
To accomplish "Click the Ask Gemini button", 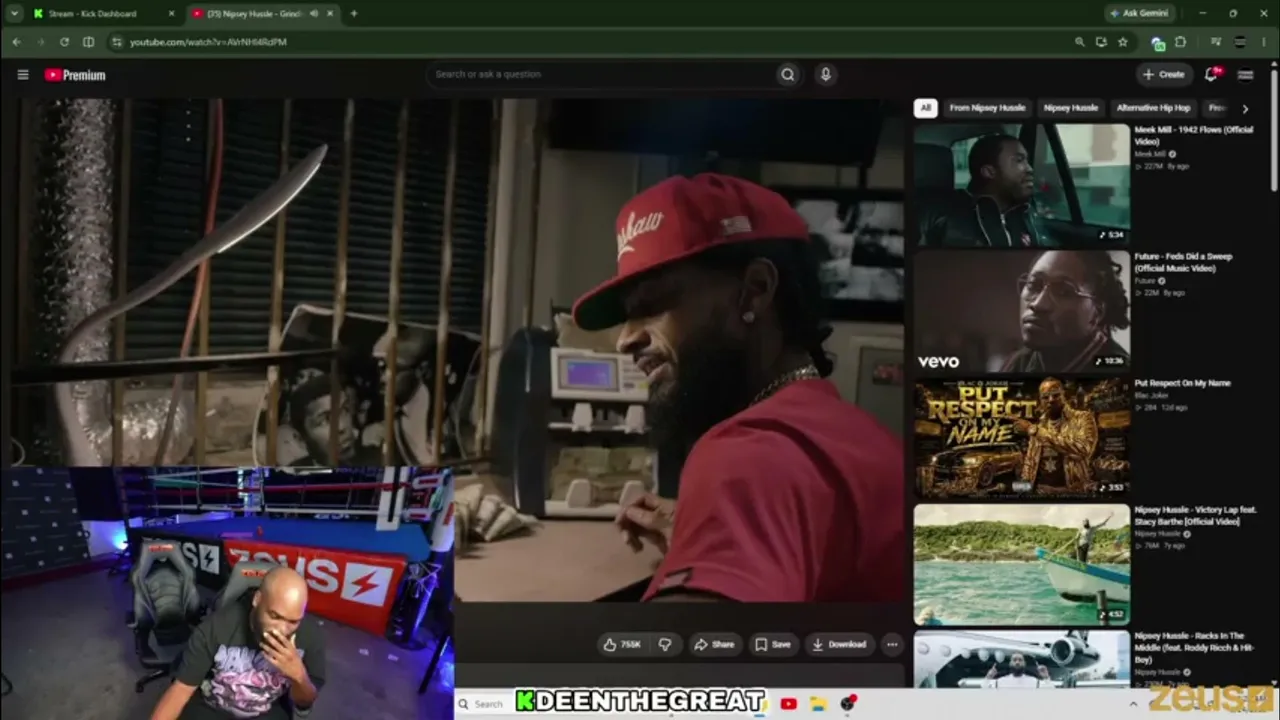I will pos(1139,13).
